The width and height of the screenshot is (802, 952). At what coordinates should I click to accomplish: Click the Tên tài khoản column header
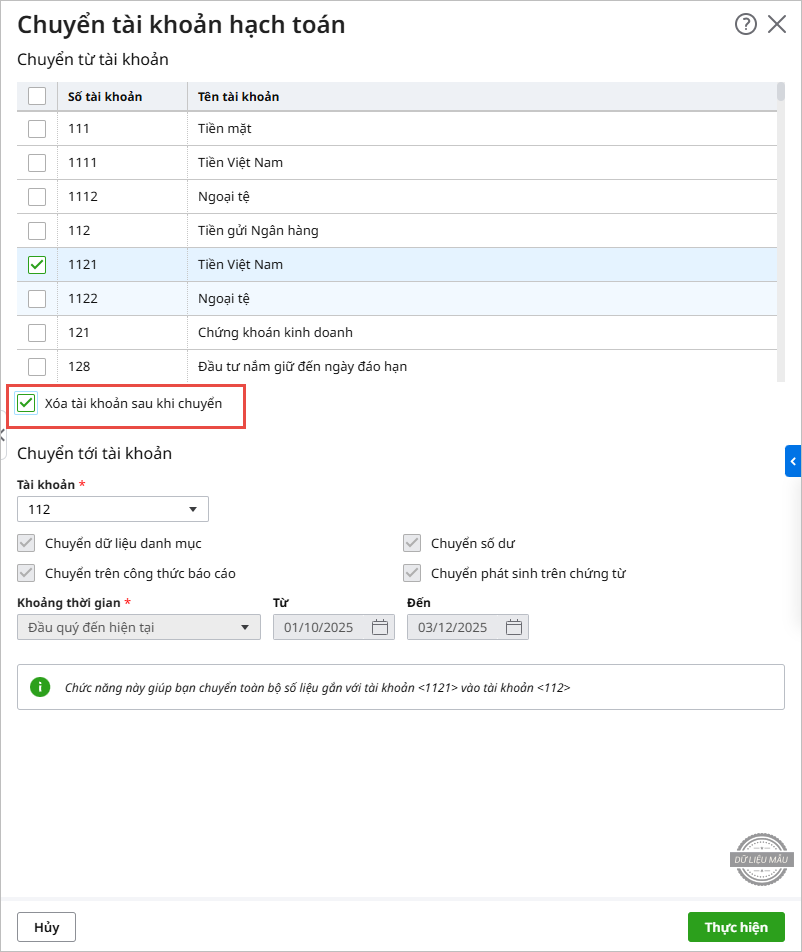point(239,97)
